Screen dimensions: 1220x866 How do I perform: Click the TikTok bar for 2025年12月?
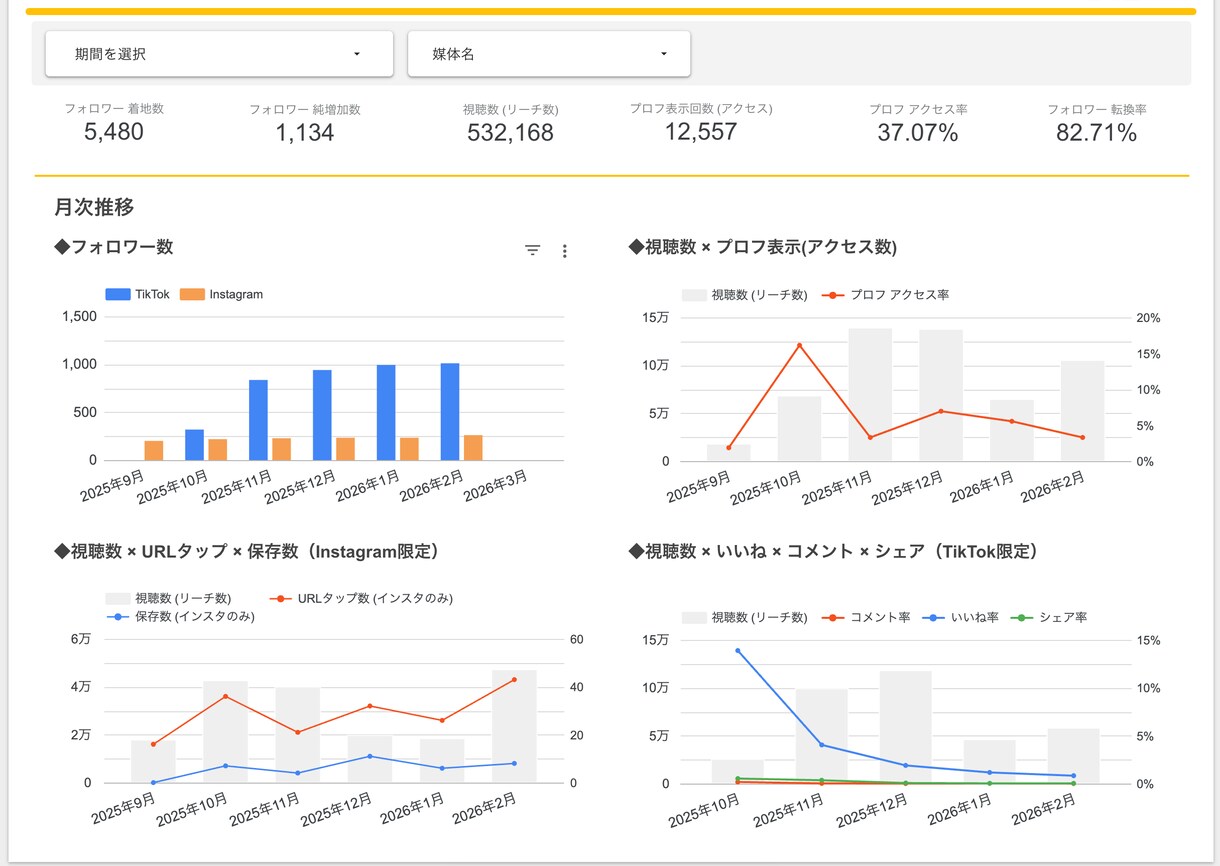click(322, 416)
